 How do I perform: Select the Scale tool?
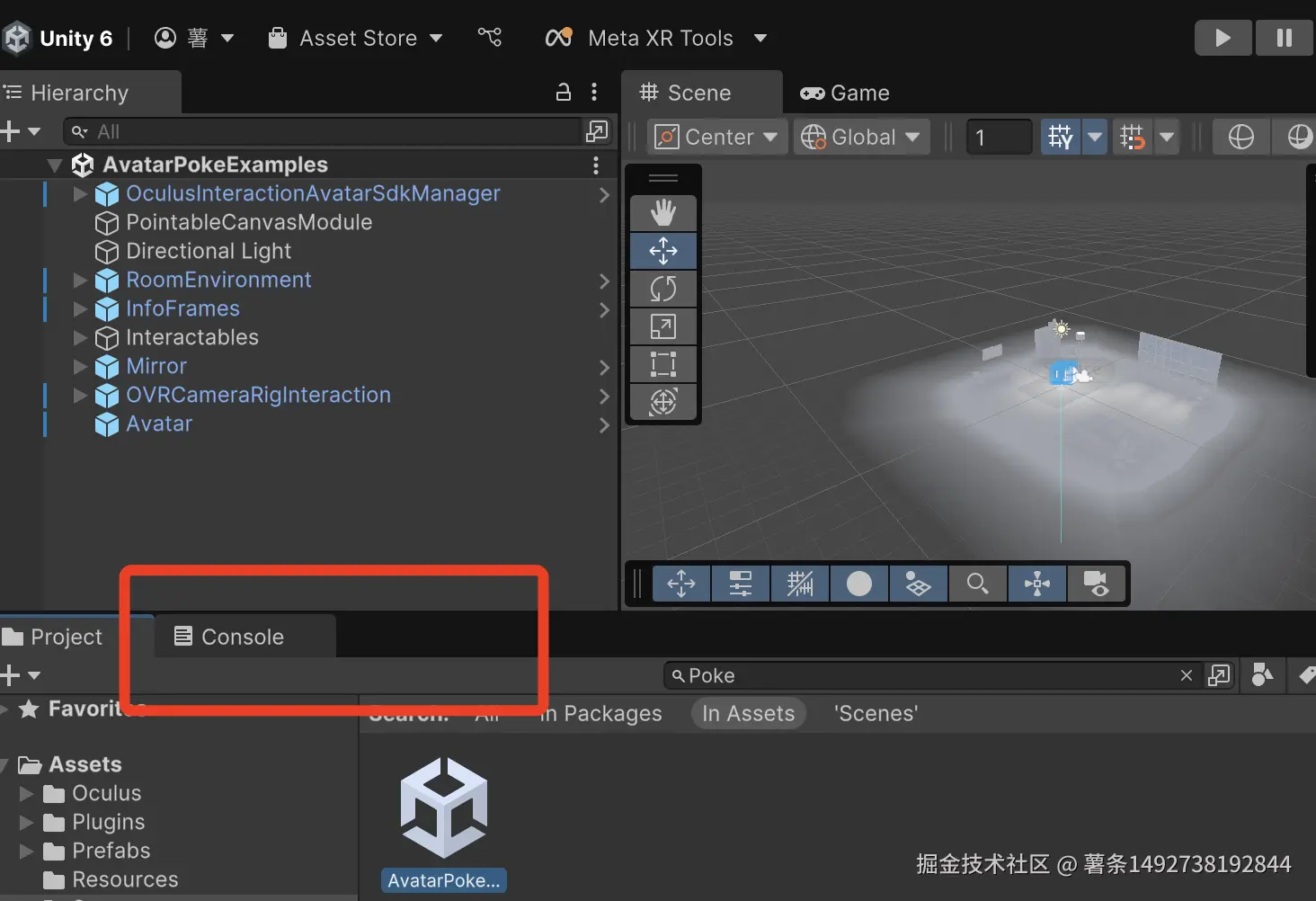[663, 326]
